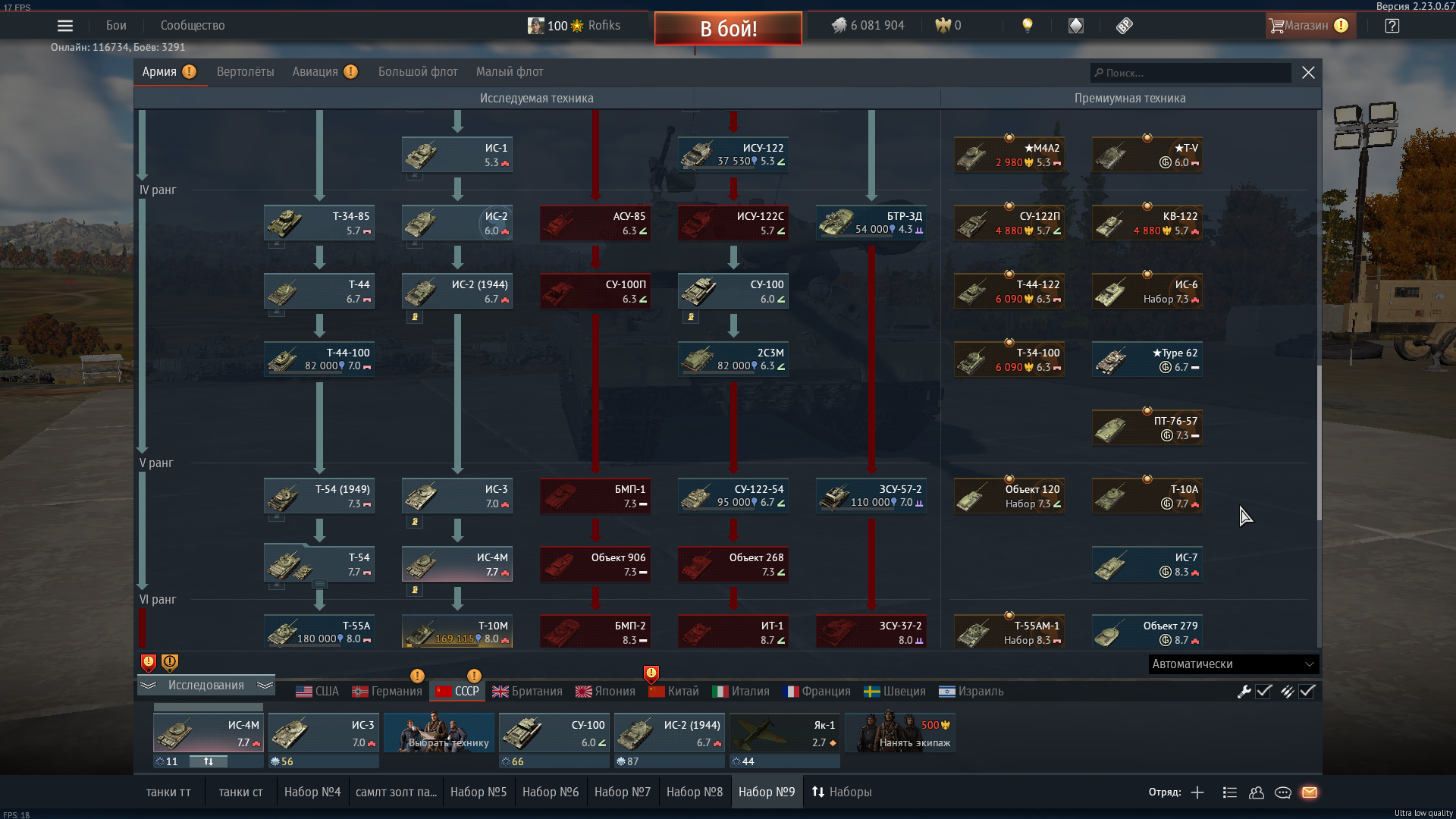Select the США nation tab
This screenshot has width=1456, height=819.
pos(317,692)
